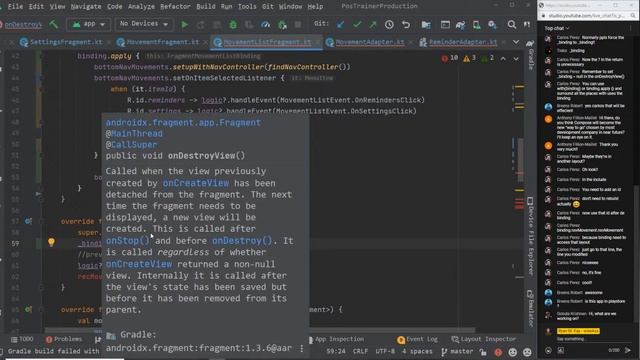Send chat message arrow in YouTube chat
Screen dimensions: 640x360
pyautogui.click(x=628, y=350)
